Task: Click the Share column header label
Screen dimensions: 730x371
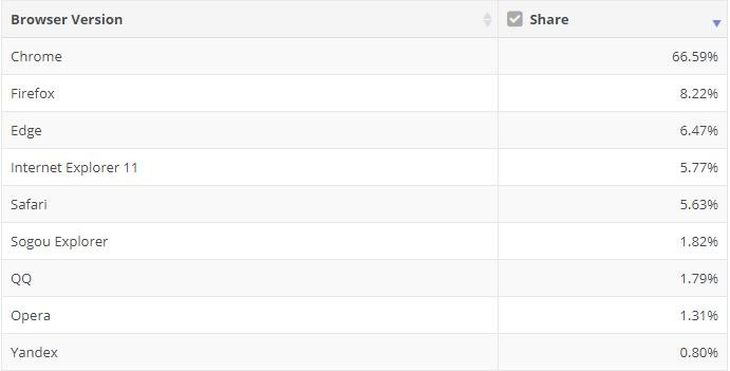Action: pos(549,20)
